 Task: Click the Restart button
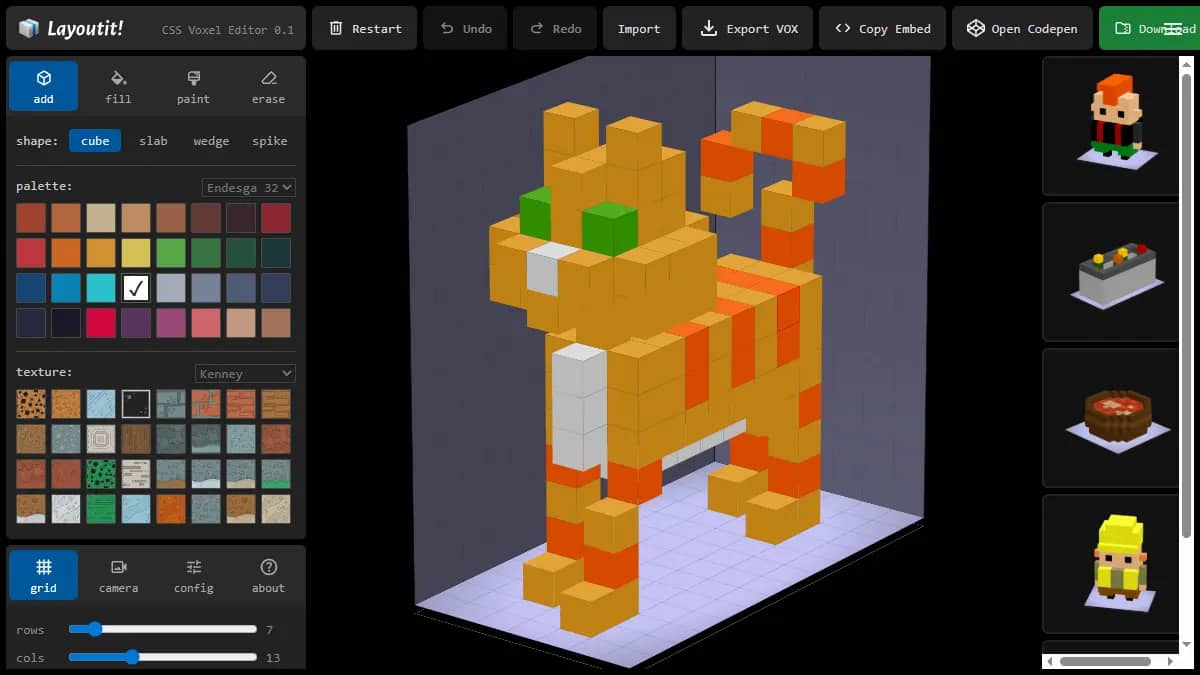point(364,28)
